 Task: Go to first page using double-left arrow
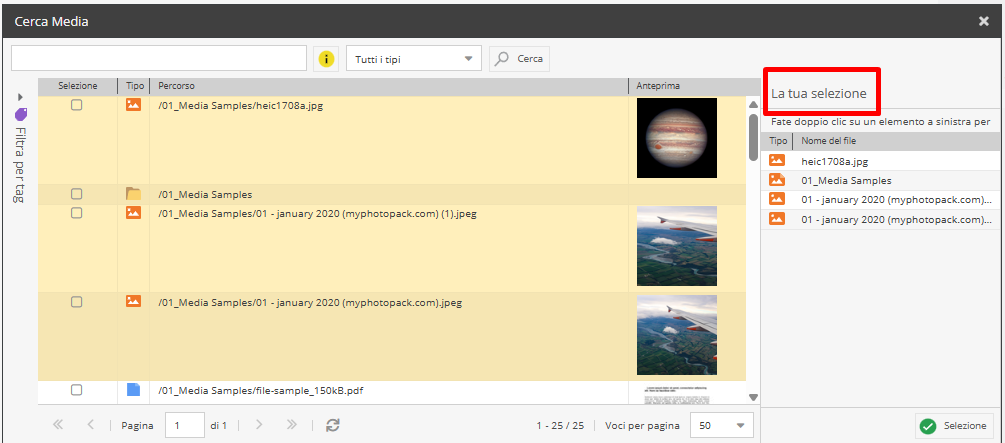pos(58,425)
